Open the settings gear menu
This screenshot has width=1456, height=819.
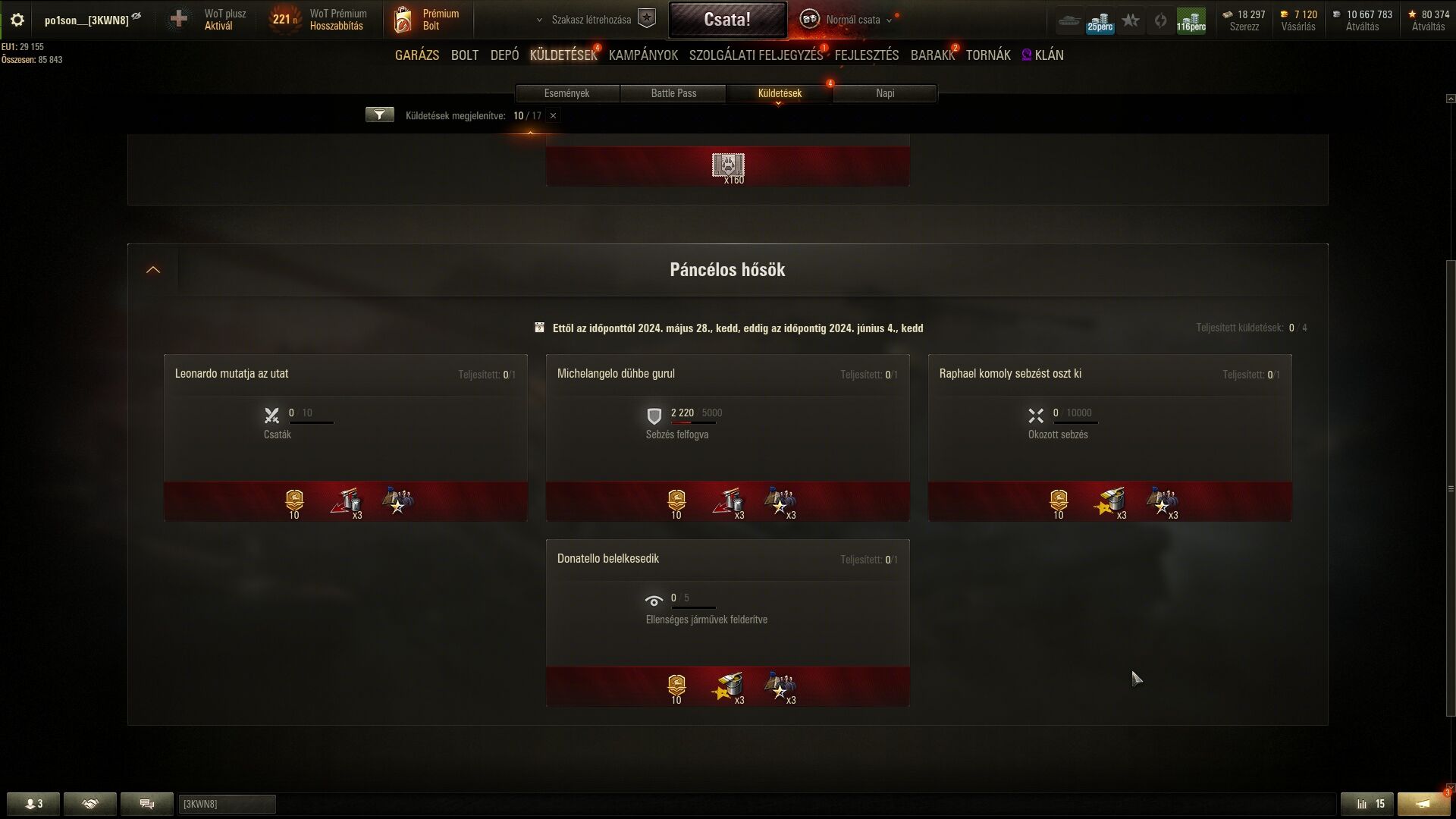[17, 20]
